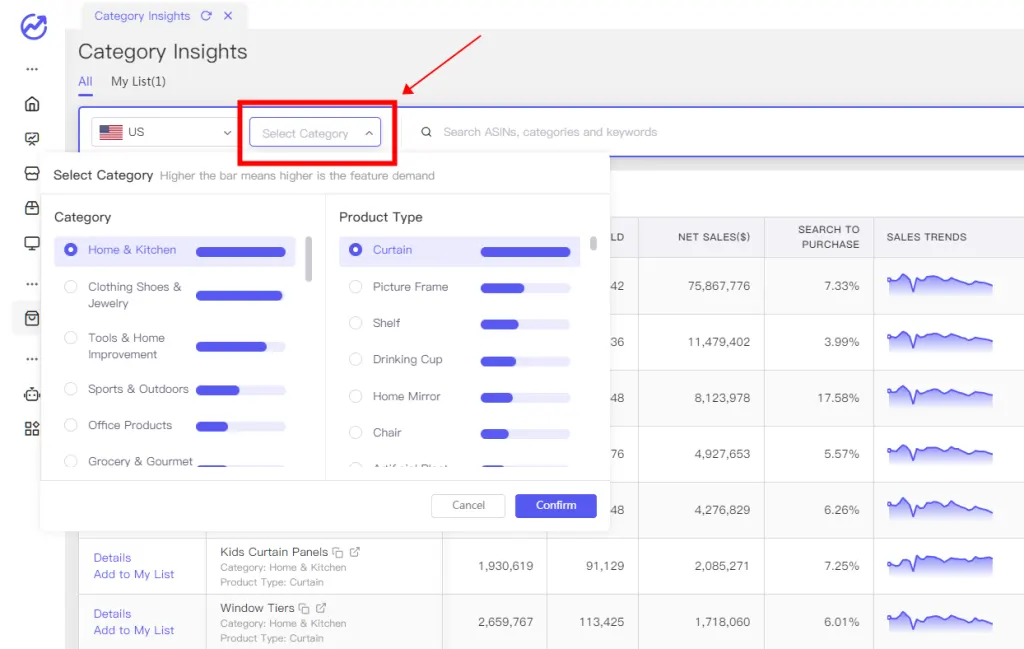
Task: Copy the Kids Curtain Panels name
Action: [338, 552]
